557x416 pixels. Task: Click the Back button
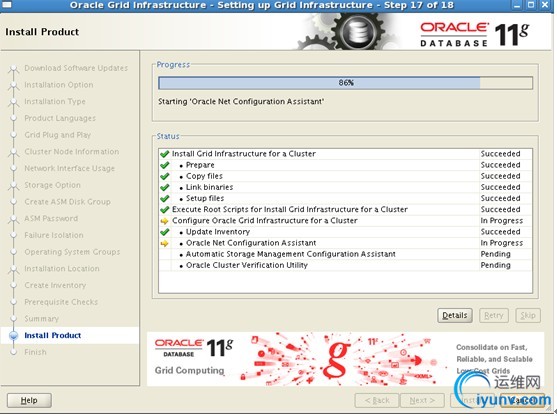(377, 400)
